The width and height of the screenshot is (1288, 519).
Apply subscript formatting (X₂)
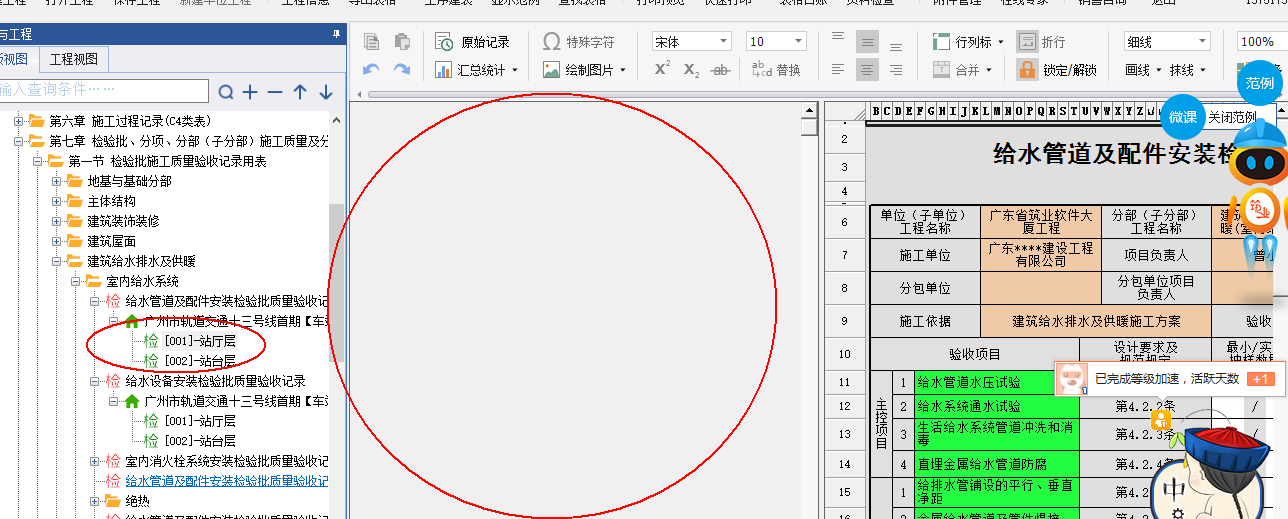click(691, 70)
